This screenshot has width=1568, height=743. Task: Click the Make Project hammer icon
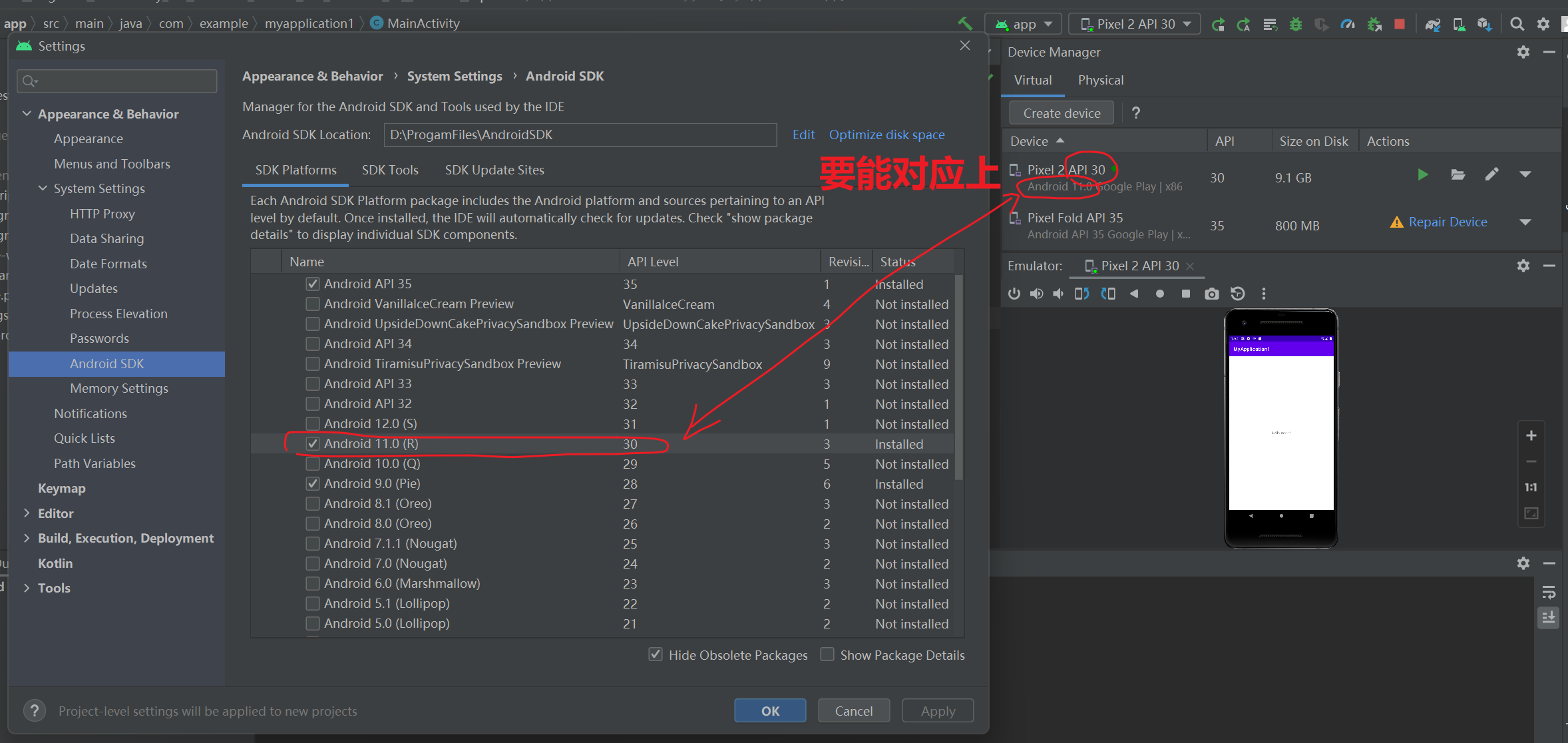964,24
